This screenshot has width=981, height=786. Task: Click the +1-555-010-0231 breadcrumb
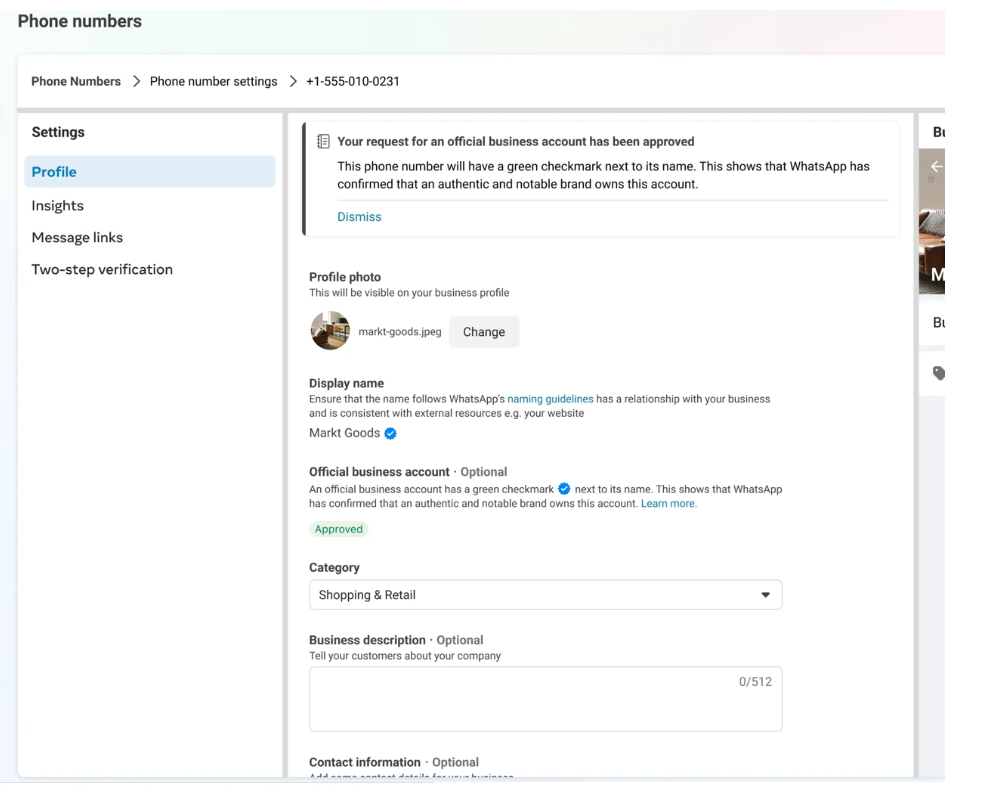(352, 81)
